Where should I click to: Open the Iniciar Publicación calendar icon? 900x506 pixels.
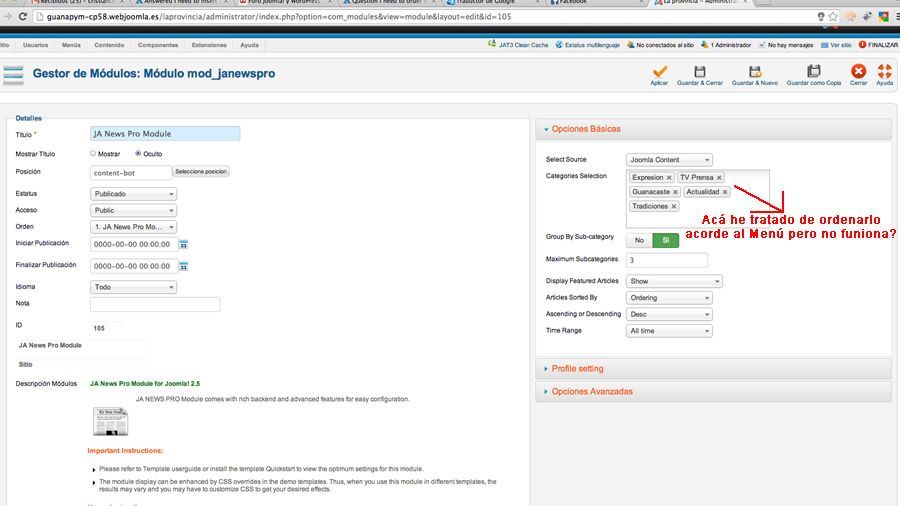tap(184, 244)
